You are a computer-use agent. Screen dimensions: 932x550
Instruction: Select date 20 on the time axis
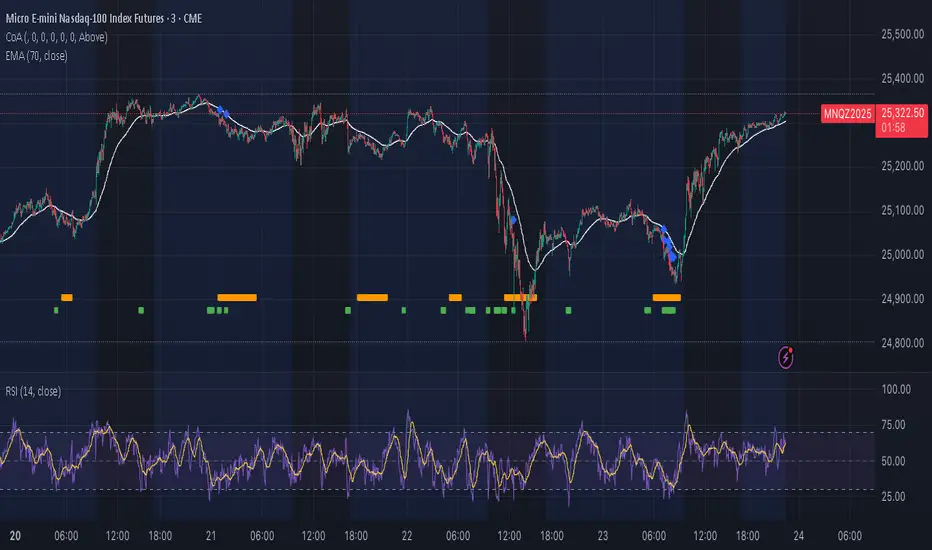15,536
